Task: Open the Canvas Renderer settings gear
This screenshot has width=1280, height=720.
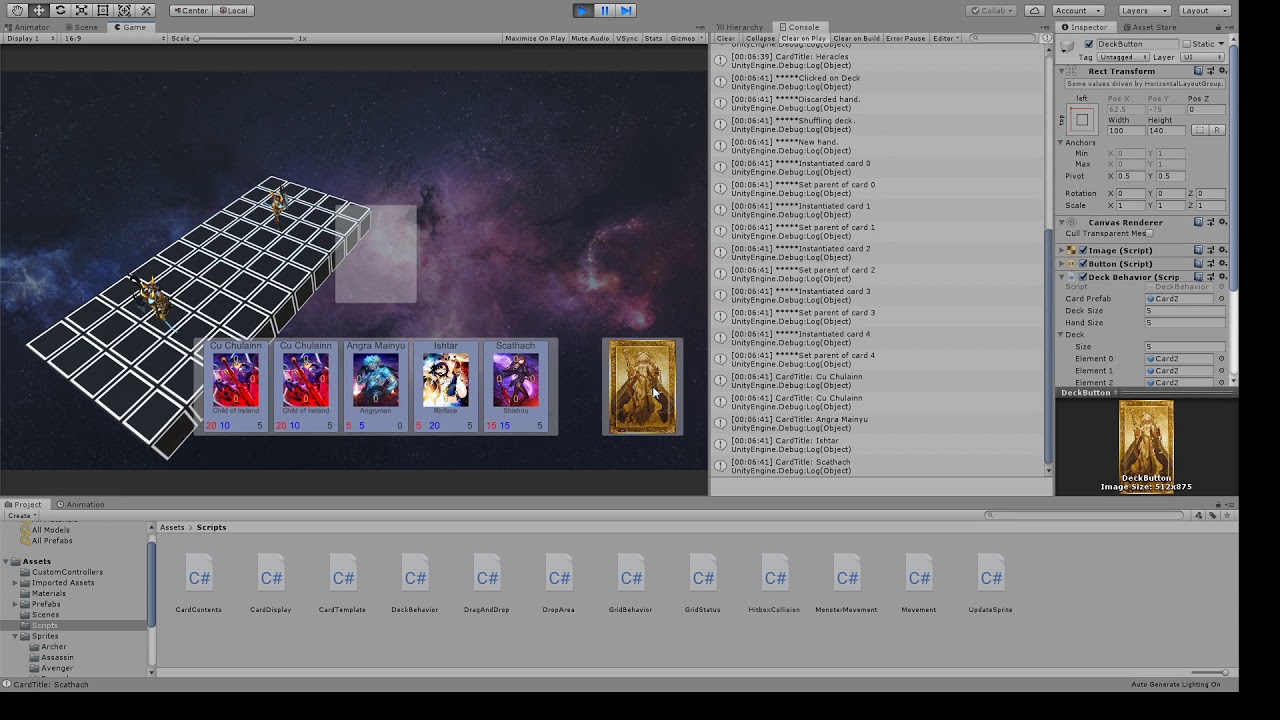Action: pyautogui.click(x=1222, y=222)
